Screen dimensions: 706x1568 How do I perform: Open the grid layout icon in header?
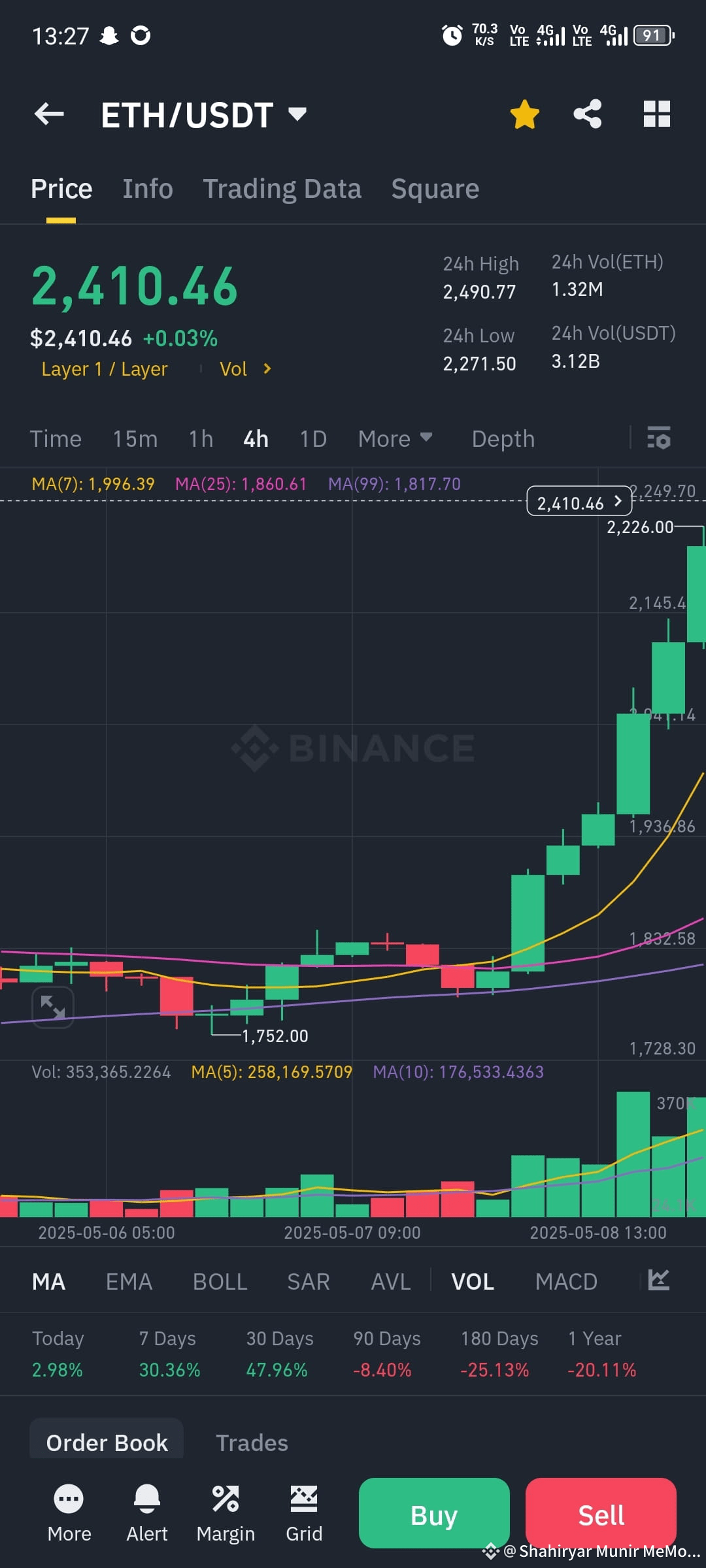click(x=656, y=114)
